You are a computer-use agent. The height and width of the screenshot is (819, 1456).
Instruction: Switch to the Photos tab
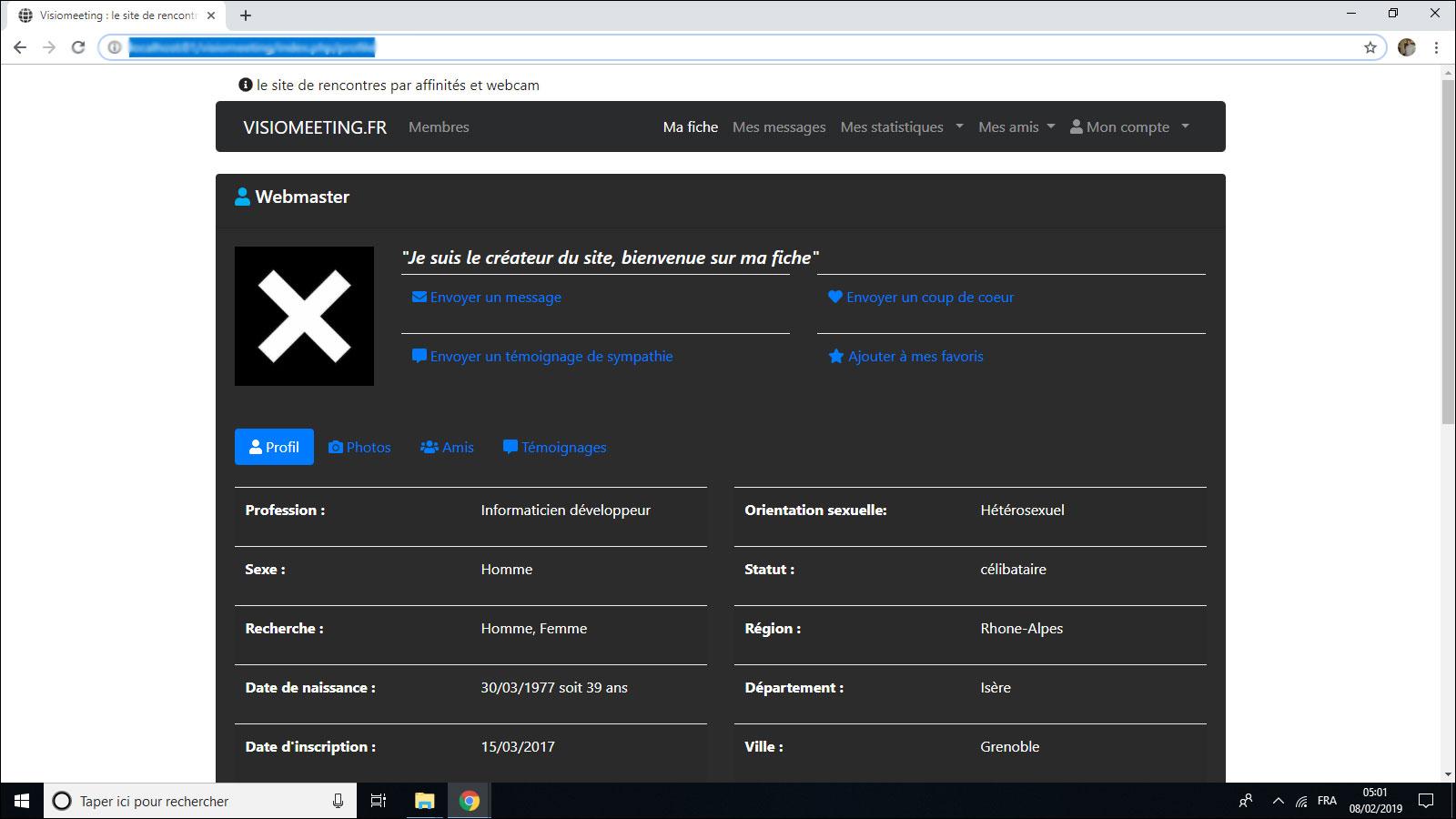[x=359, y=448]
